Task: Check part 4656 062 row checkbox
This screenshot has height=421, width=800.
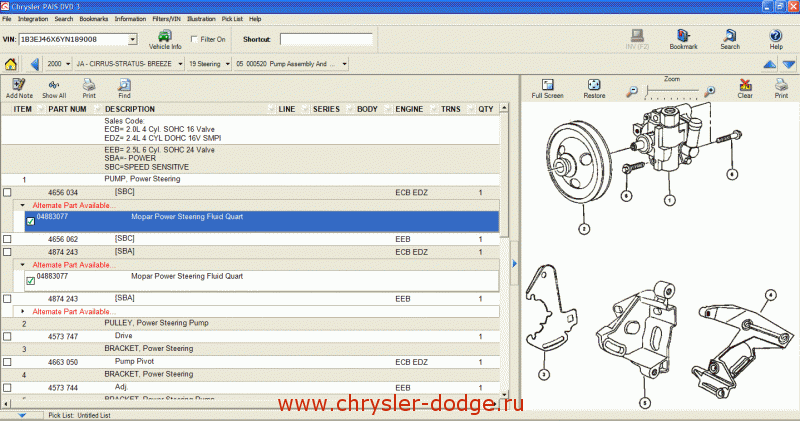Action: [7, 239]
